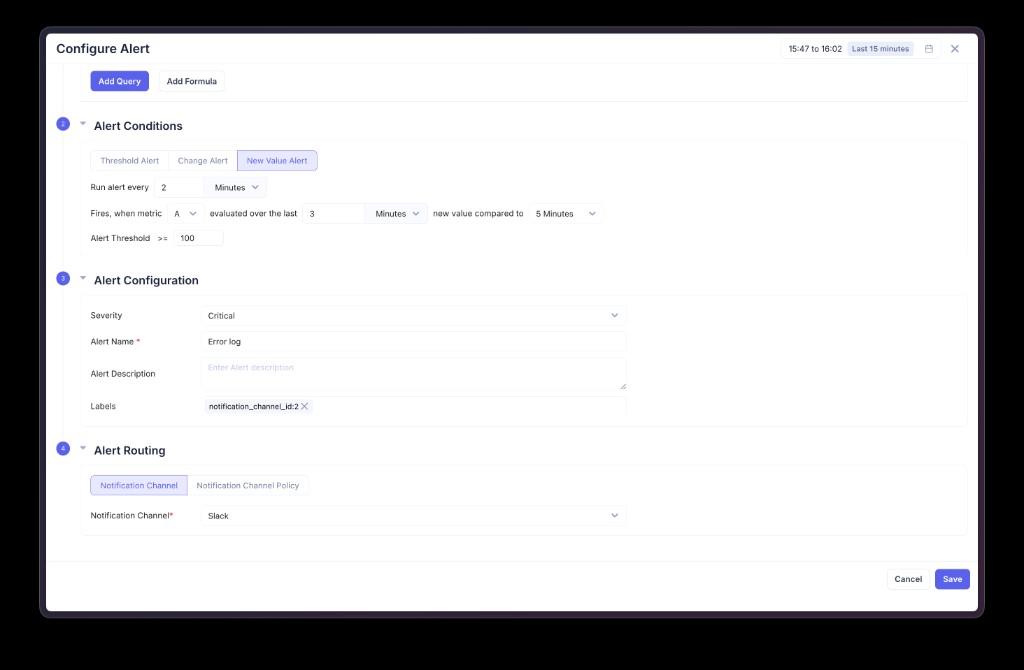The height and width of the screenshot is (670, 1024).
Task: Collapse the Alert Conditions section
Action: (x=83, y=125)
